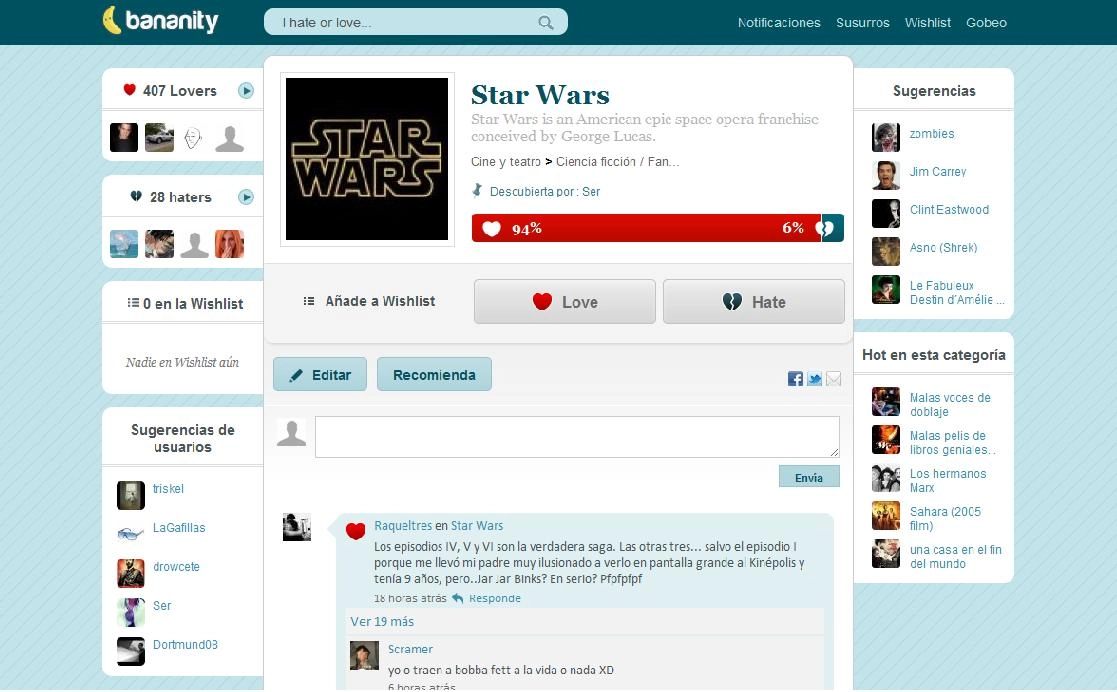
Task: Open the Raqueltres profile link
Action: tap(403, 526)
